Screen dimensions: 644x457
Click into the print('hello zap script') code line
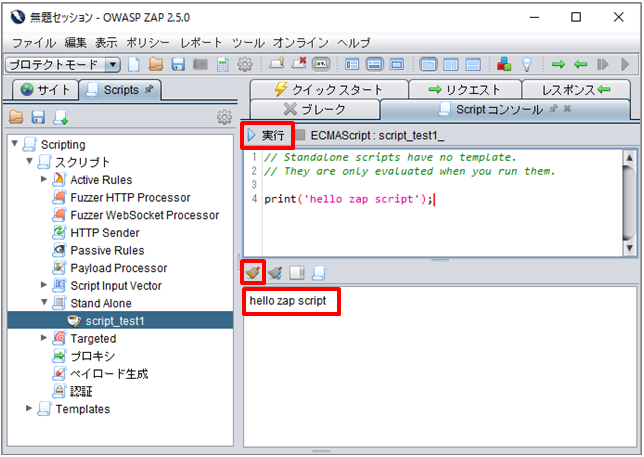(348, 199)
